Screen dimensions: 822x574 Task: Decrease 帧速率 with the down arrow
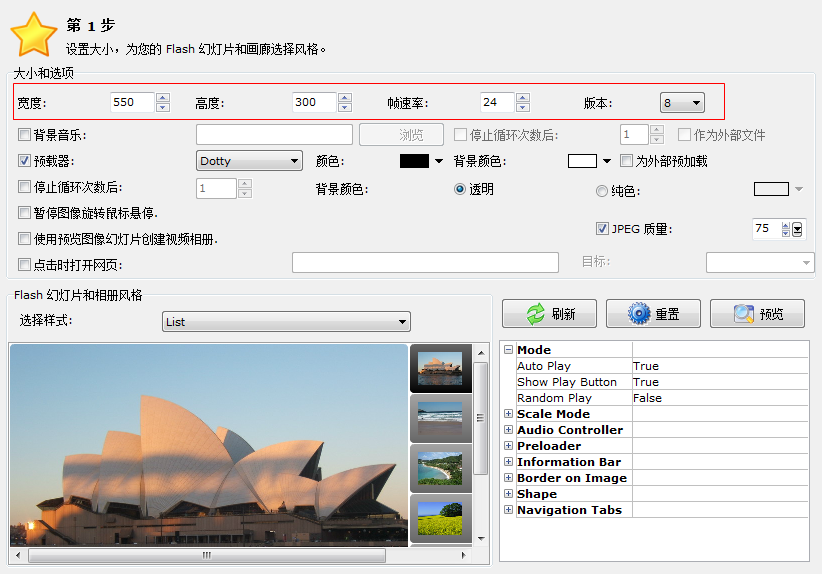click(523, 107)
